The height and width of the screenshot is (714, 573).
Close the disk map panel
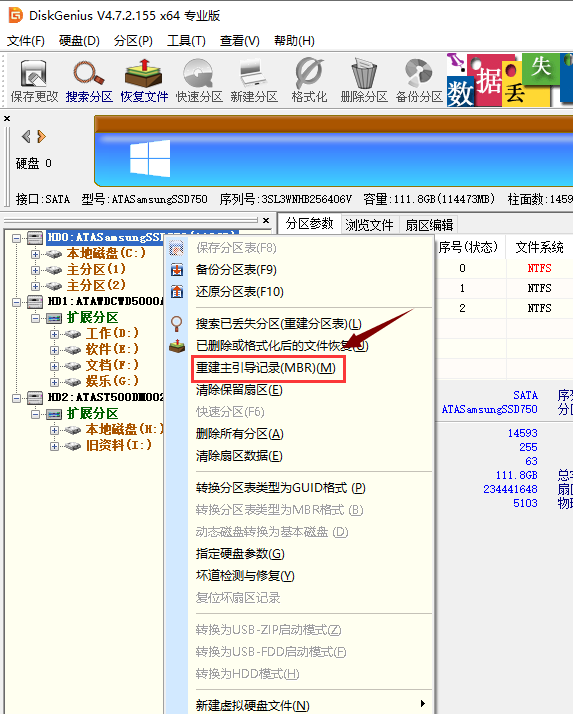tap(7, 118)
